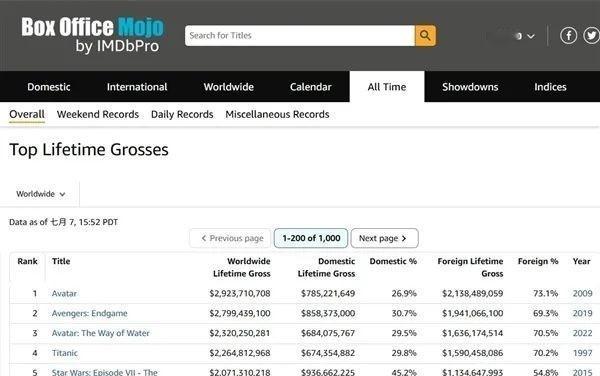Open the Star Wars: Episode VII link

(104, 372)
